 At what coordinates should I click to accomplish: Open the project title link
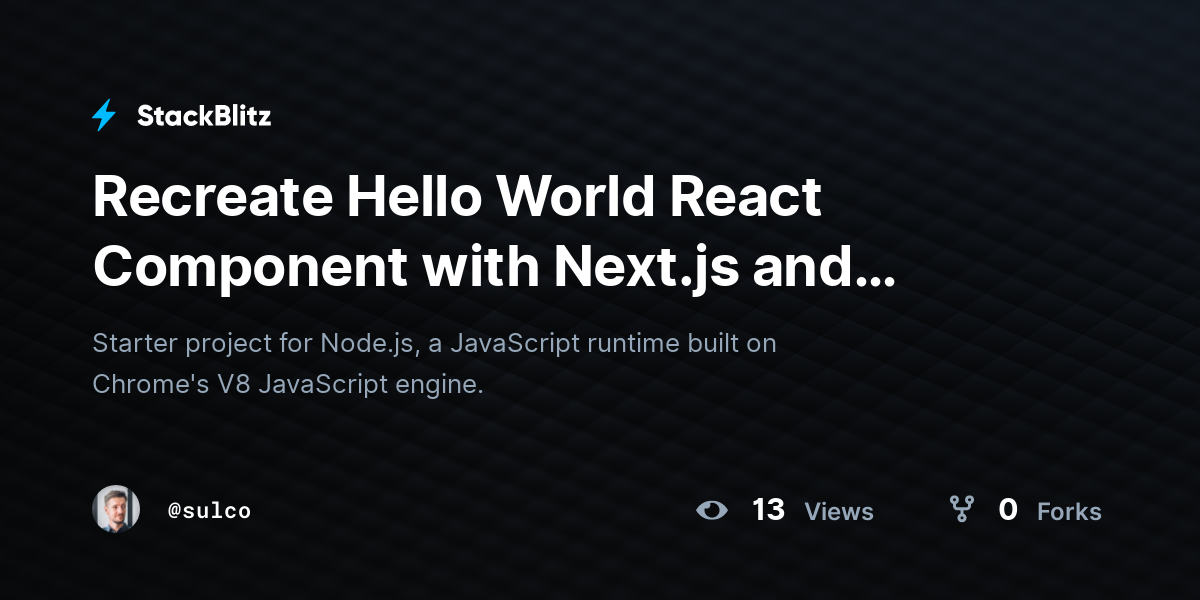tap(455, 232)
